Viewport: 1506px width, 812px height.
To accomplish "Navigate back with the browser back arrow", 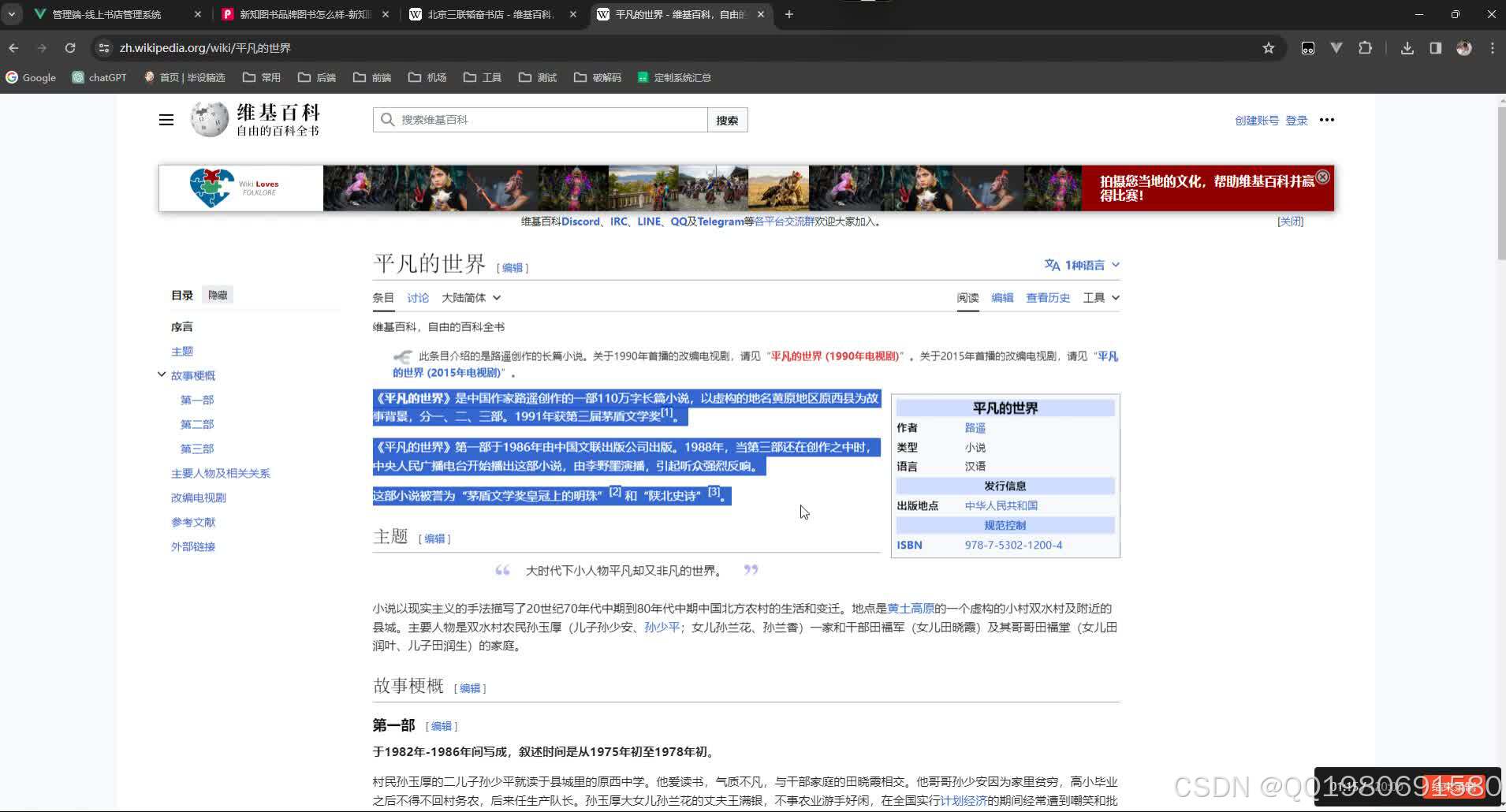I will click(13, 47).
